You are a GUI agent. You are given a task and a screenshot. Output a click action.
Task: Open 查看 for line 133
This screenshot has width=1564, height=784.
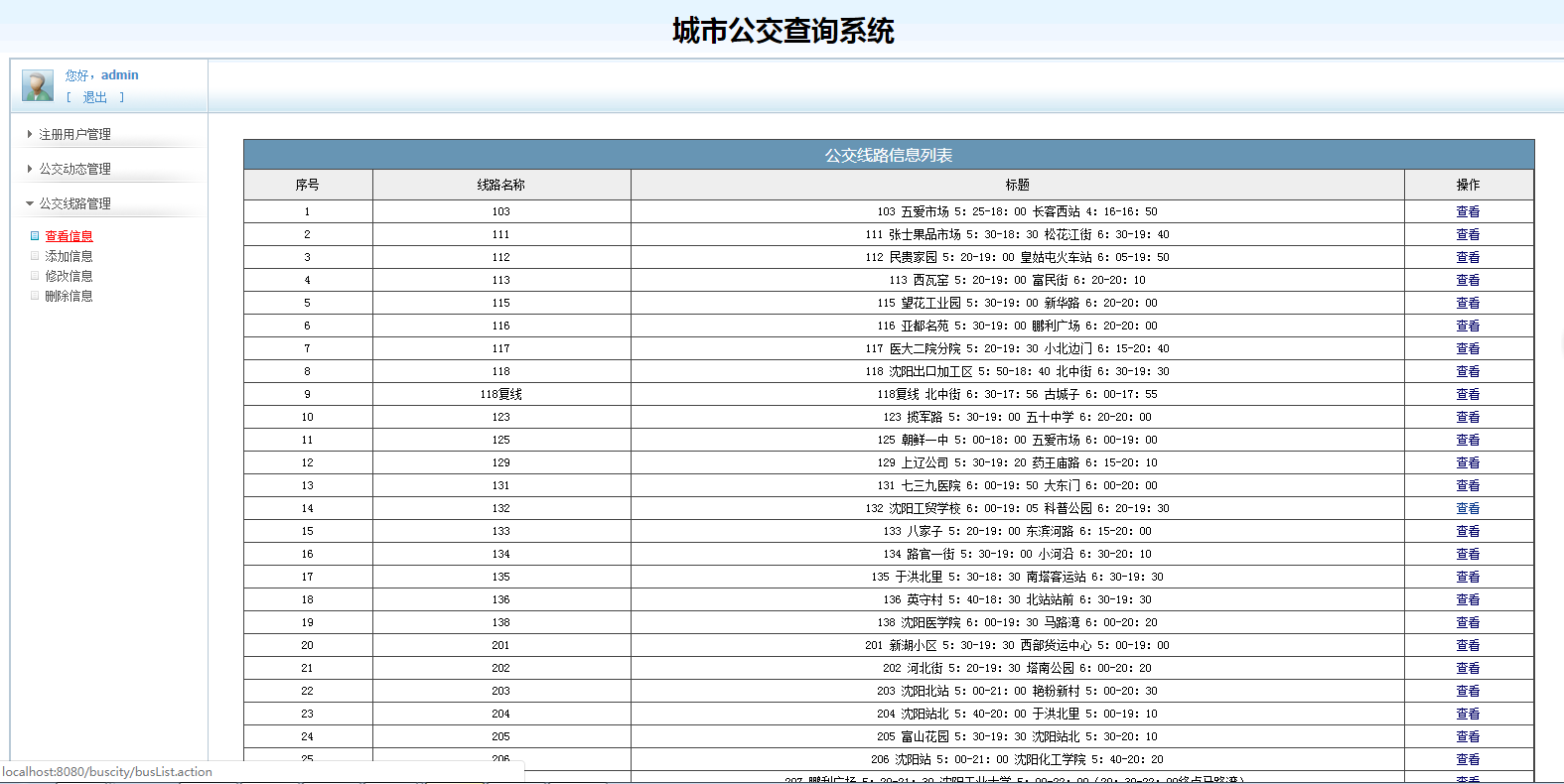click(x=1468, y=531)
